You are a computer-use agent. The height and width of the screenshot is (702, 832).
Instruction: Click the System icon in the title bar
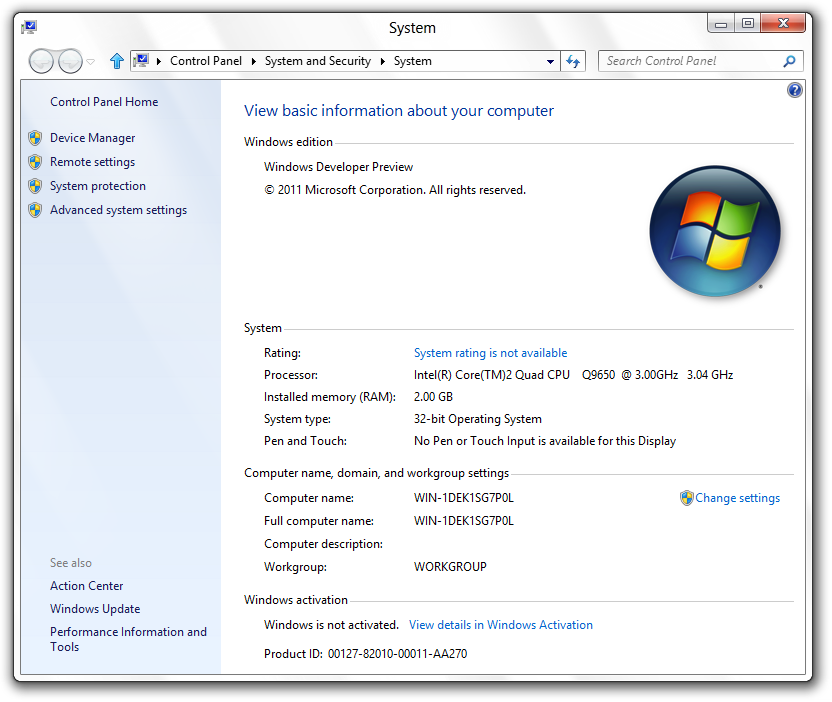(29, 27)
